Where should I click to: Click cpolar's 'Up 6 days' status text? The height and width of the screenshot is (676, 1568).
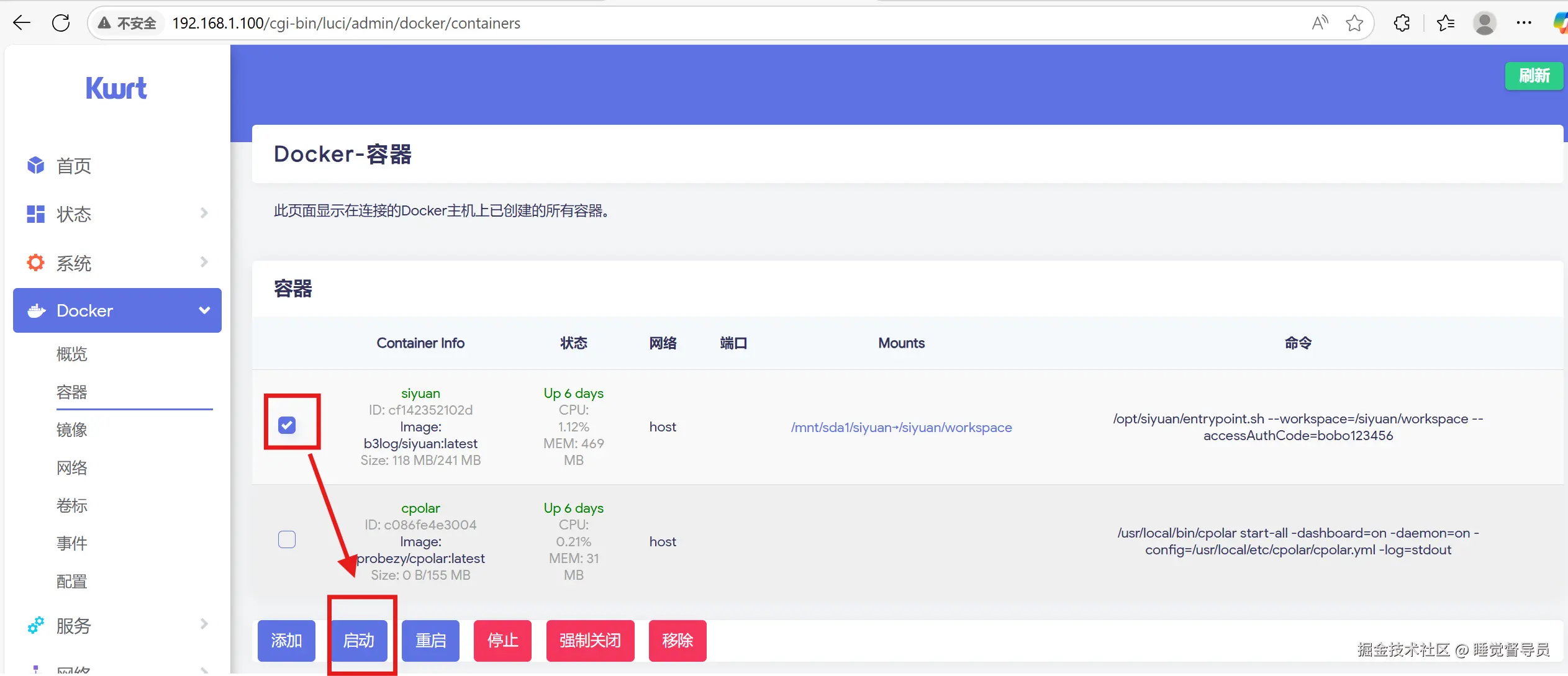point(573,508)
